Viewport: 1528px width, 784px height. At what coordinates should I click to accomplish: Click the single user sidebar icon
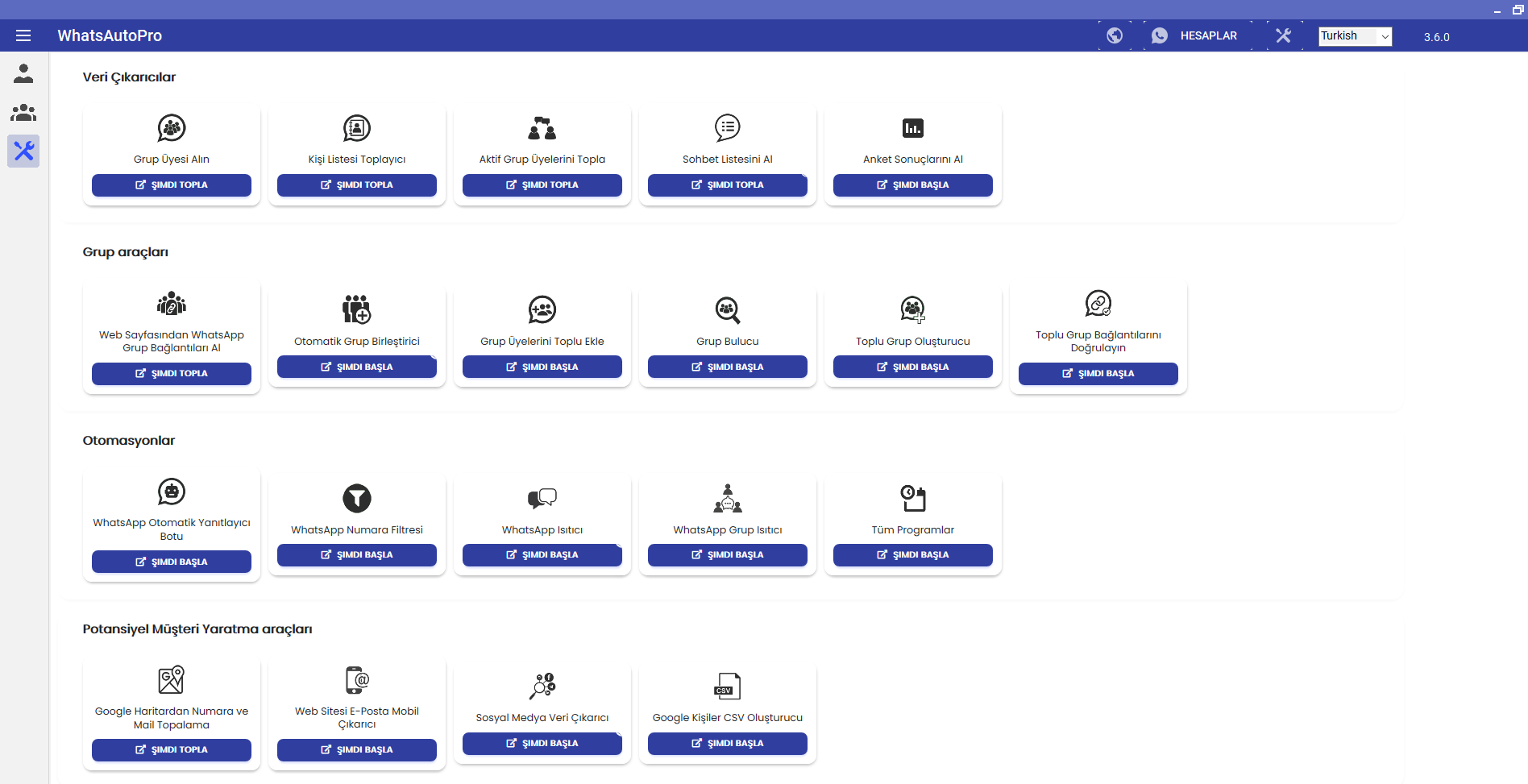[x=23, y=73]
